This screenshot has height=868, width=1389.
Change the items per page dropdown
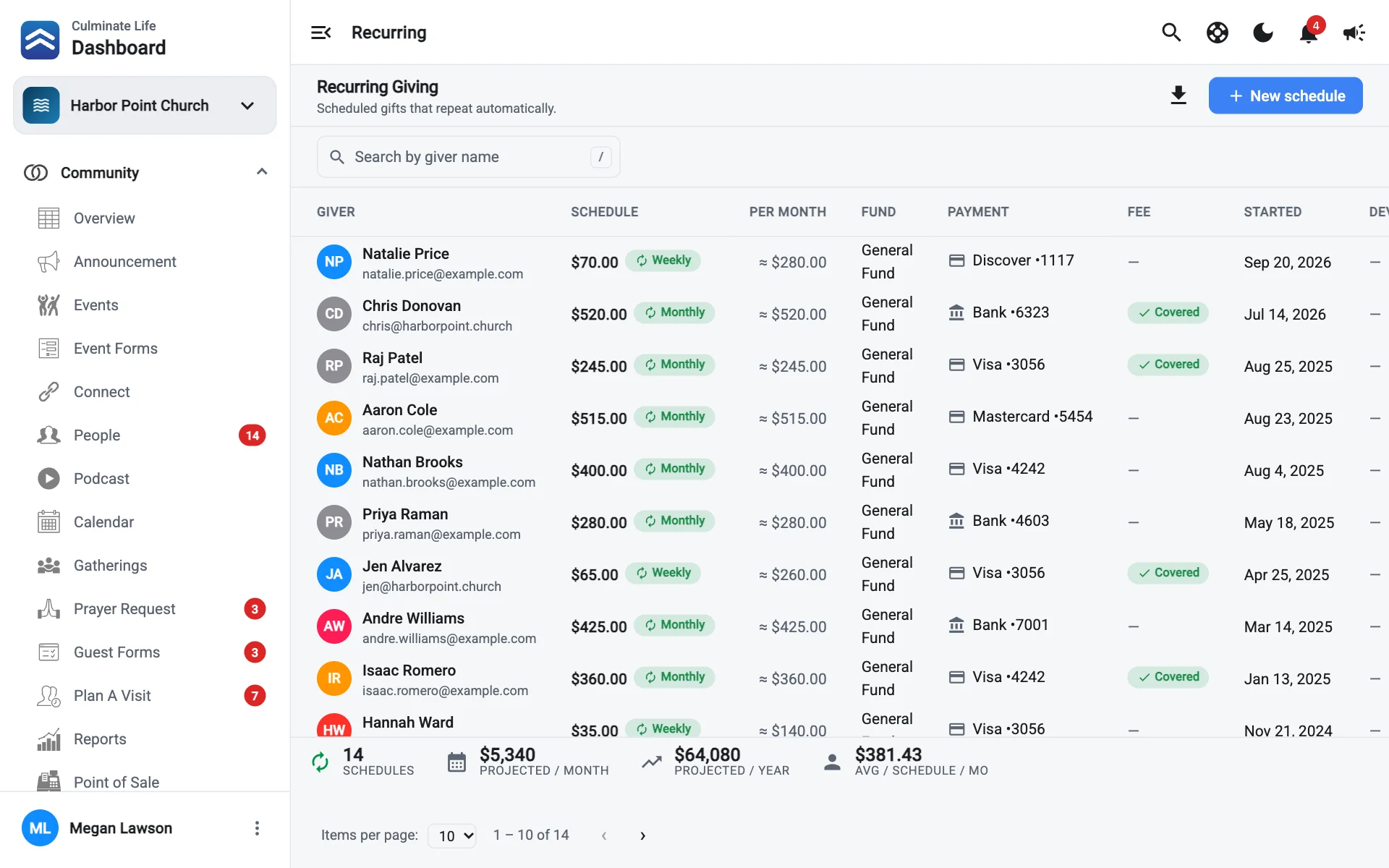[x=452, y=835]
